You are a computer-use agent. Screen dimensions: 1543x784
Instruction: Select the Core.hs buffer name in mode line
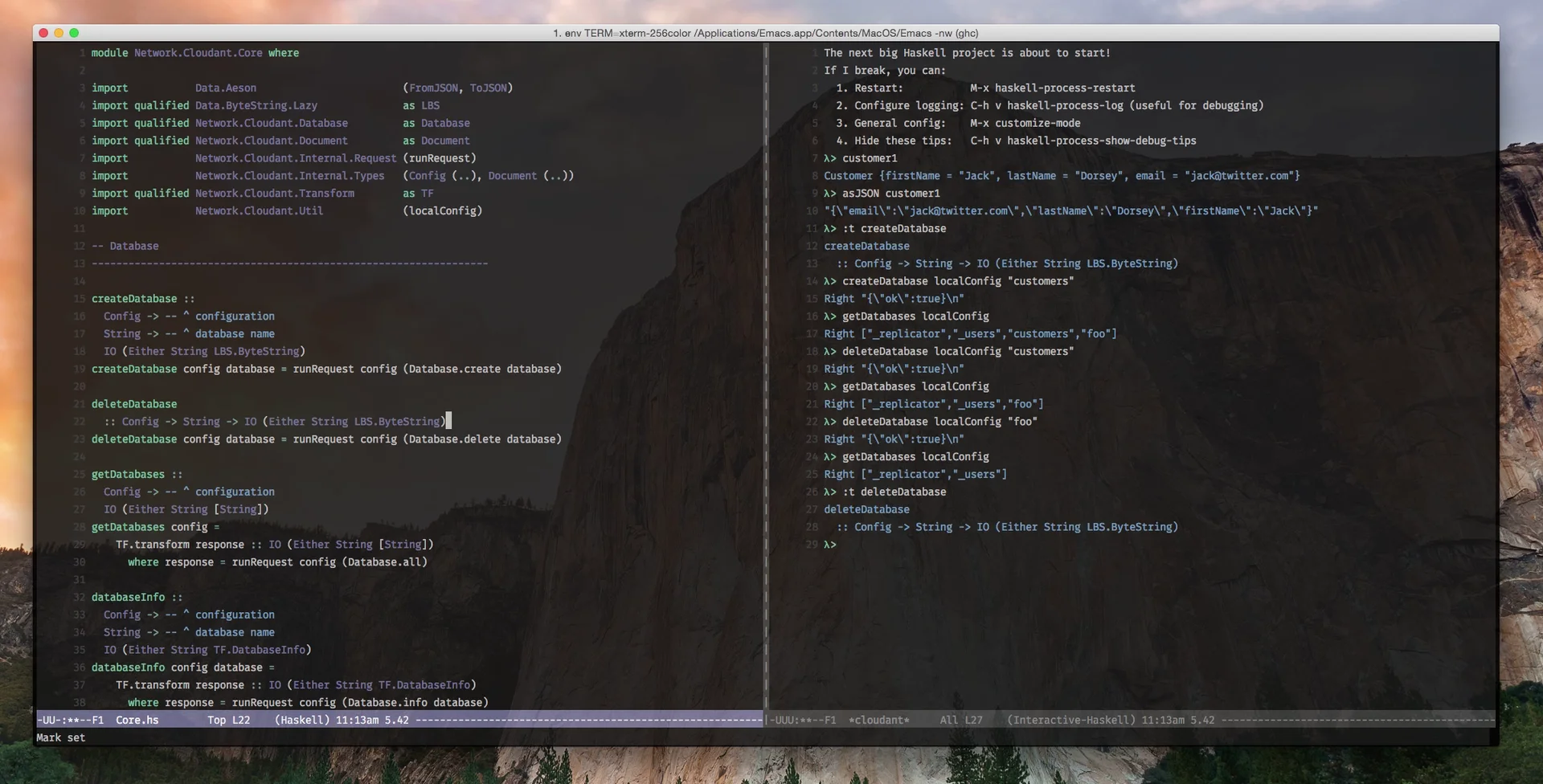[137, 721]
